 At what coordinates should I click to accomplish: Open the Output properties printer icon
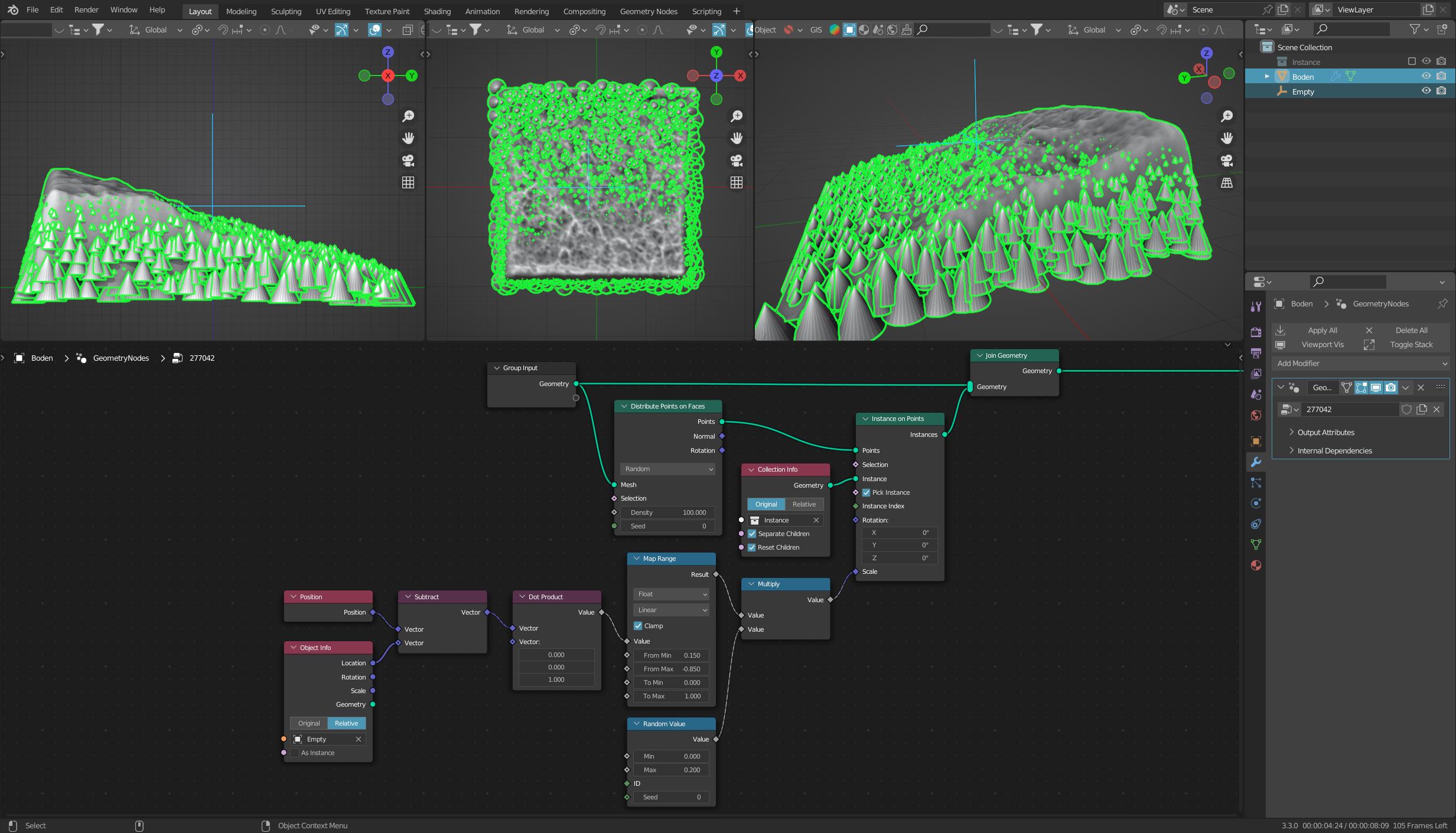pos(1256,353)
